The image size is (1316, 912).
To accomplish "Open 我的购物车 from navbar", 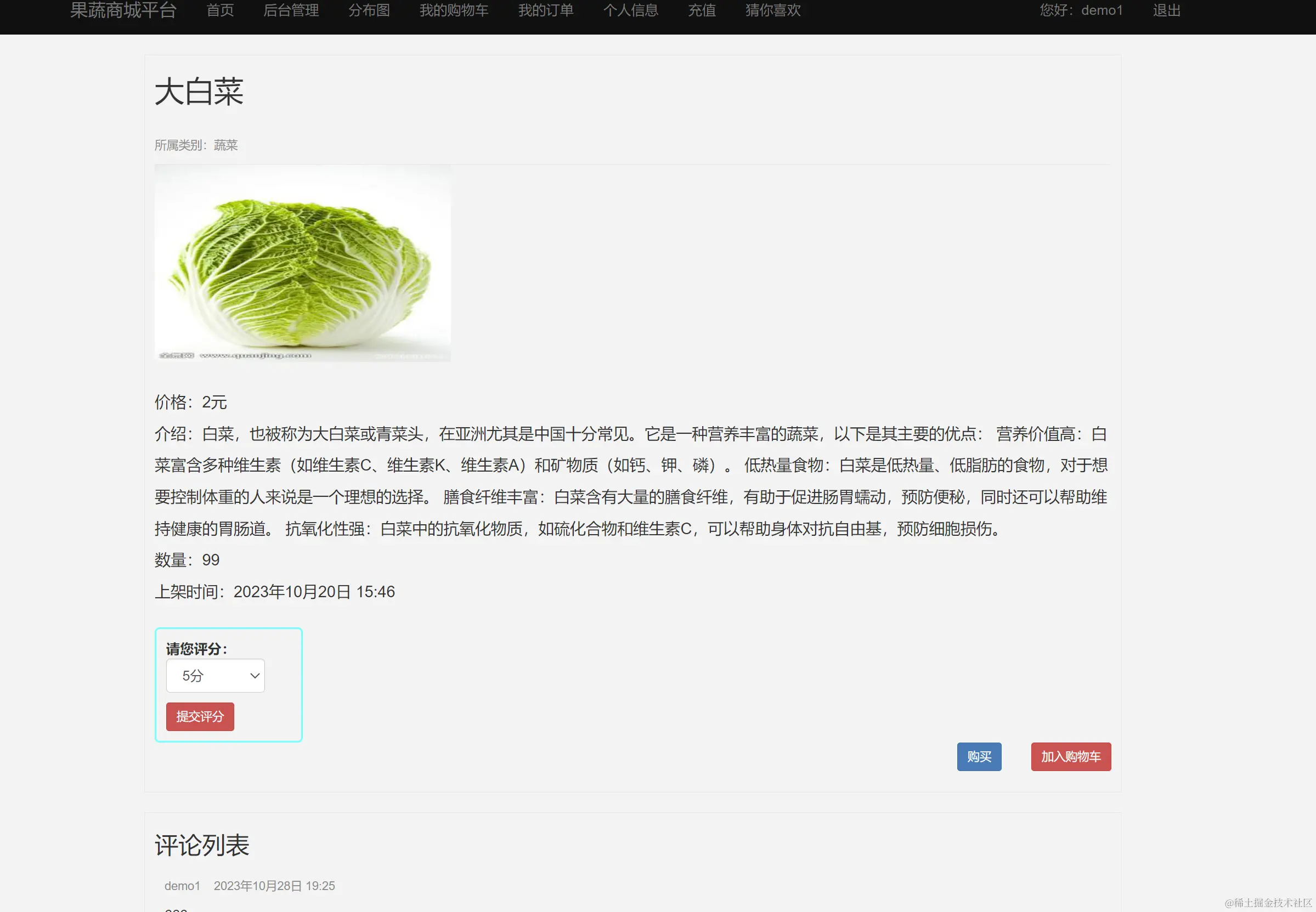I will [454, 10].
